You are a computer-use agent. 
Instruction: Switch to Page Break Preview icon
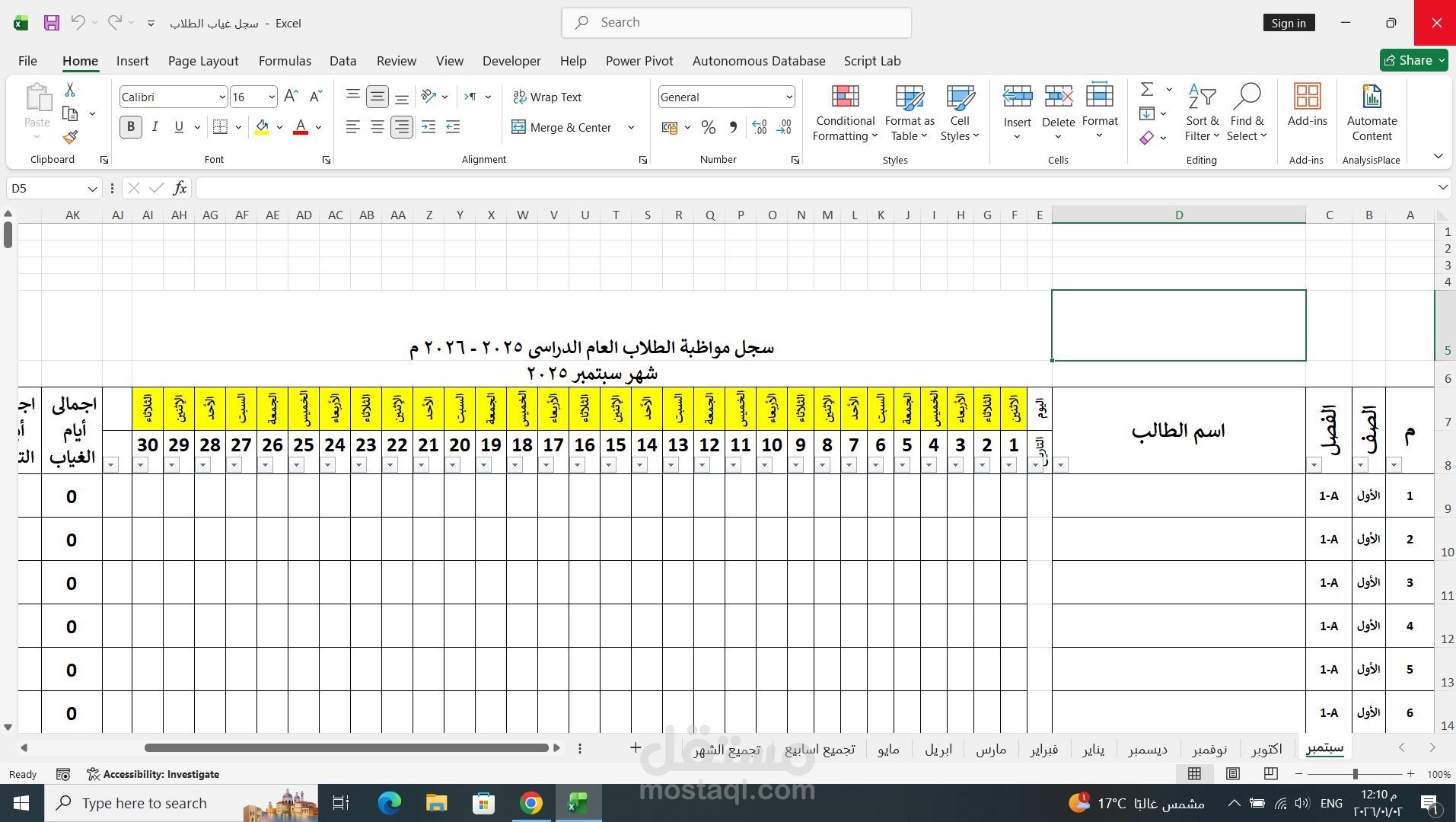[1270, 774]
